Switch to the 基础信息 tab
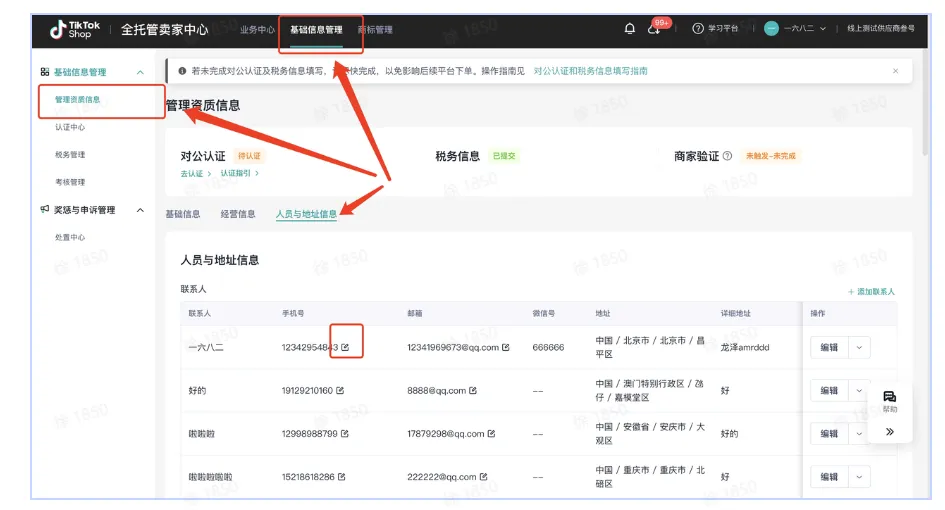This screenshot has width=945, height=510. 183,214
